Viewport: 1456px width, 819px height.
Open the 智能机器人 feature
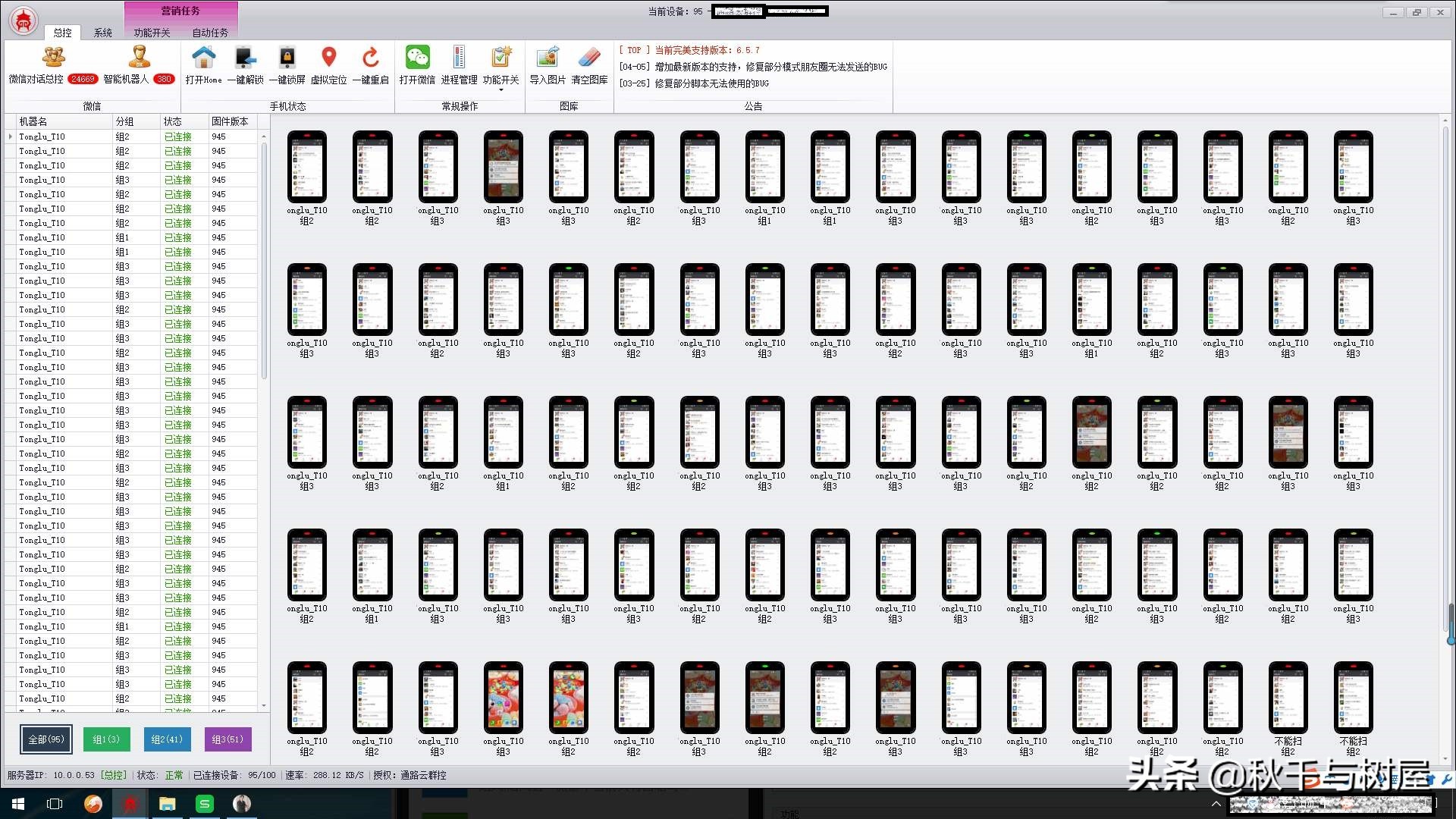coord(139,65)
